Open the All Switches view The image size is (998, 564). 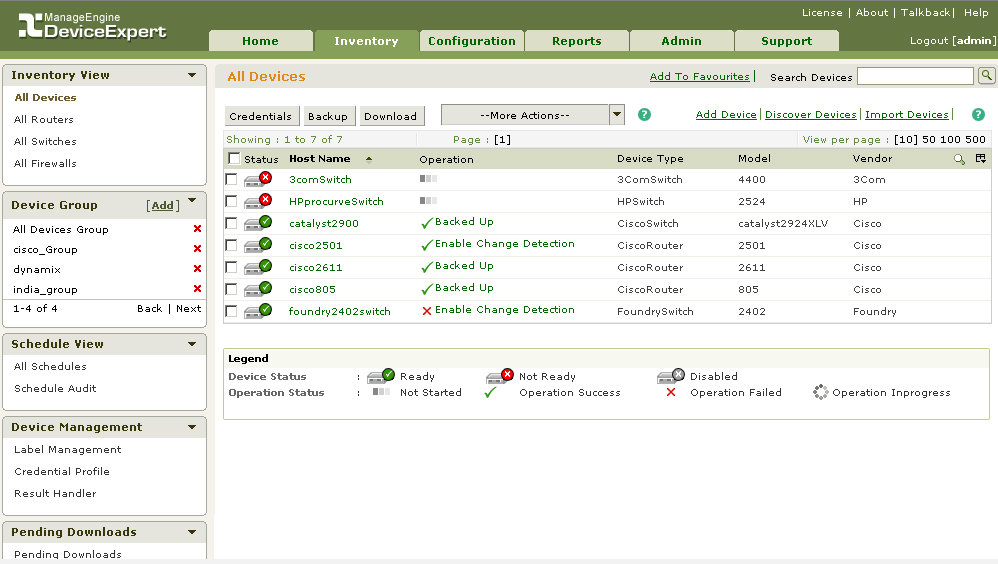pos(45,141)
